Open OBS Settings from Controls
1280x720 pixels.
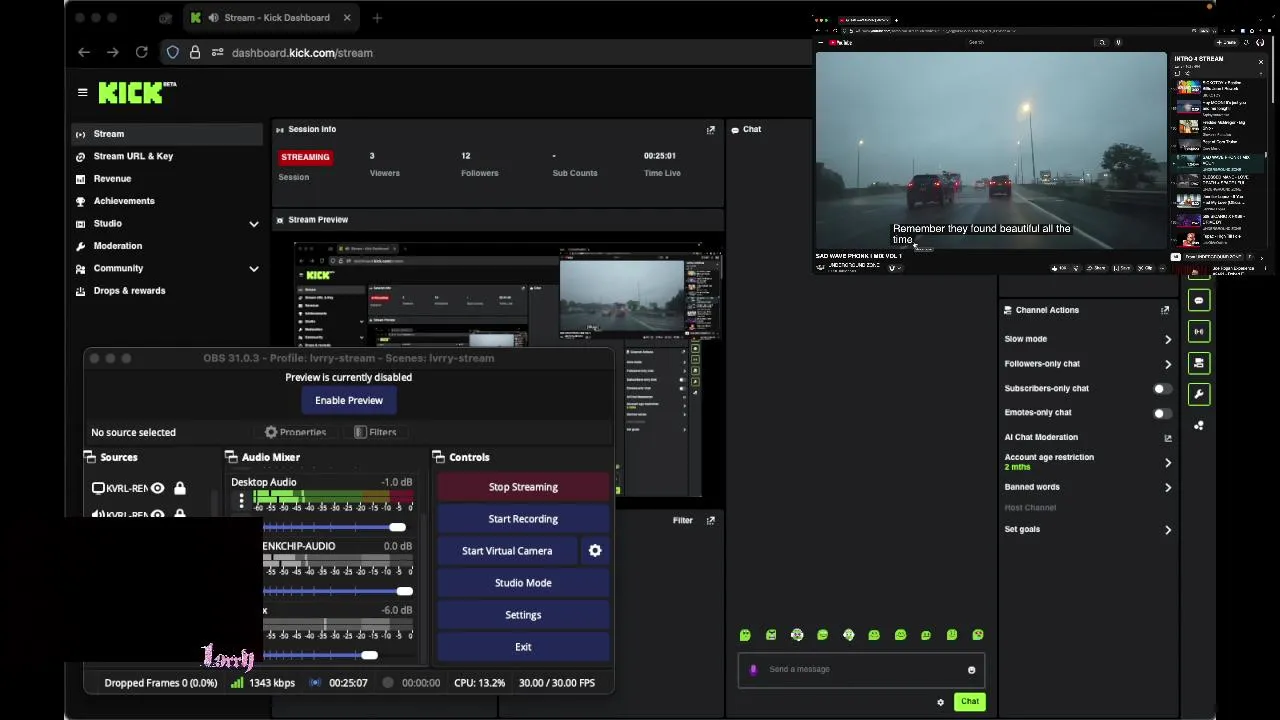point(523,615)
